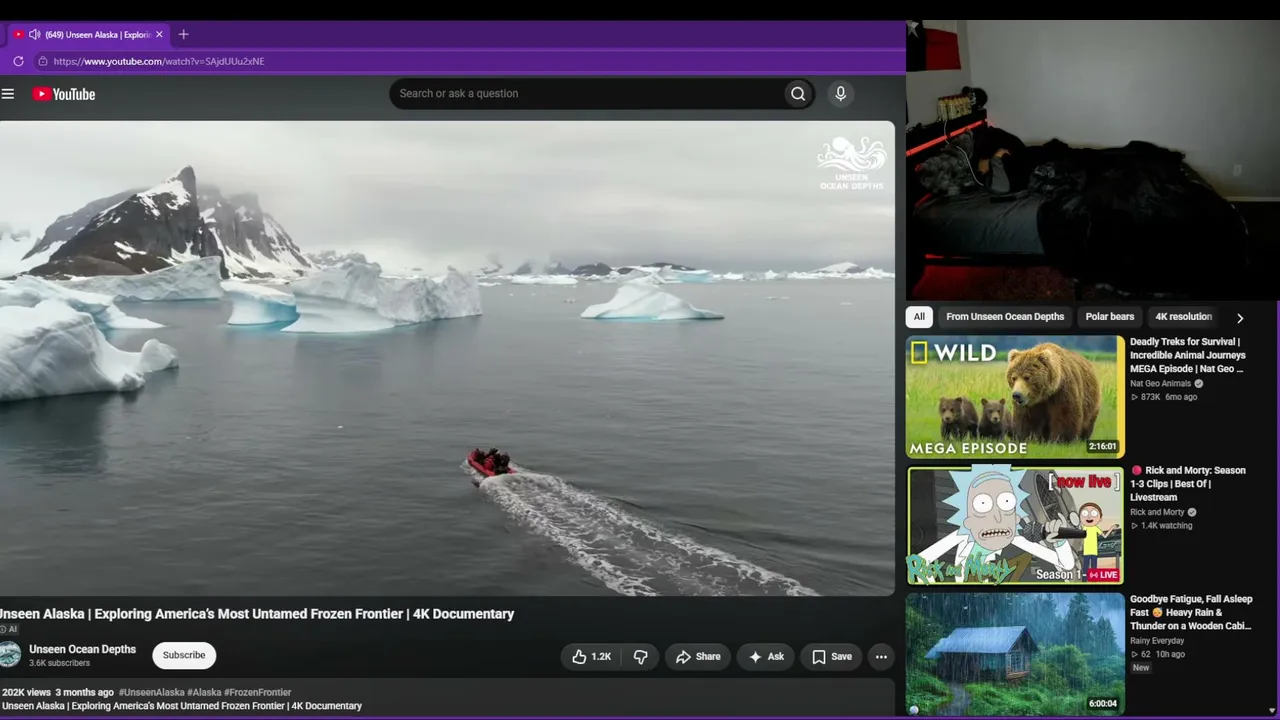Click Unseen Ocean Depths watermark in video
This screenshot has height=720, width=1280.
pos(852,163)
